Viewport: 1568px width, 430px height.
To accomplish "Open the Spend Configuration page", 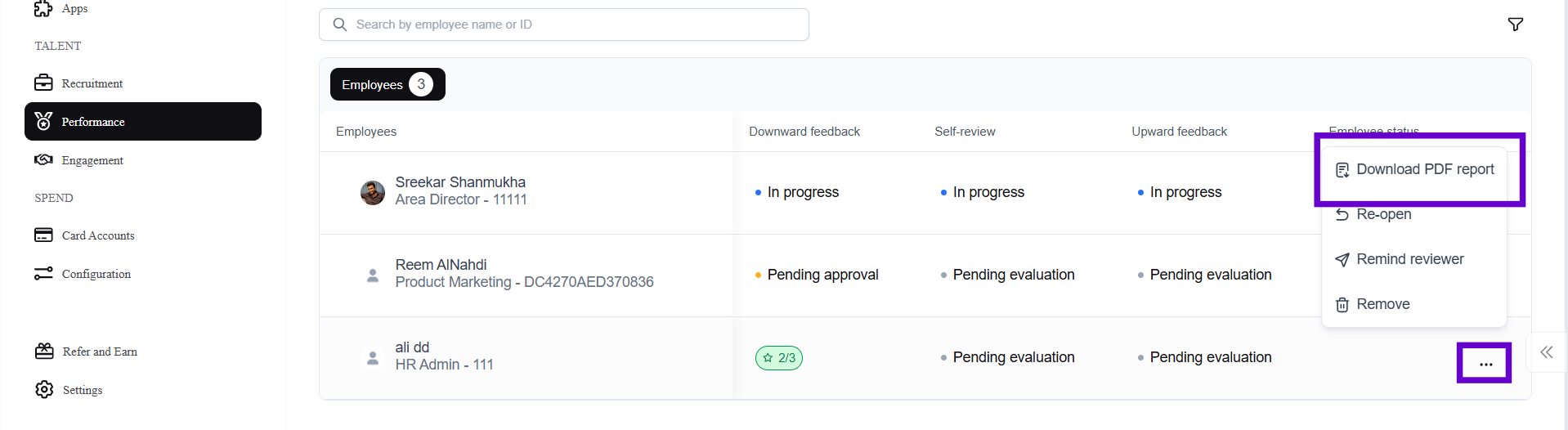I will [x=96, y=274].
